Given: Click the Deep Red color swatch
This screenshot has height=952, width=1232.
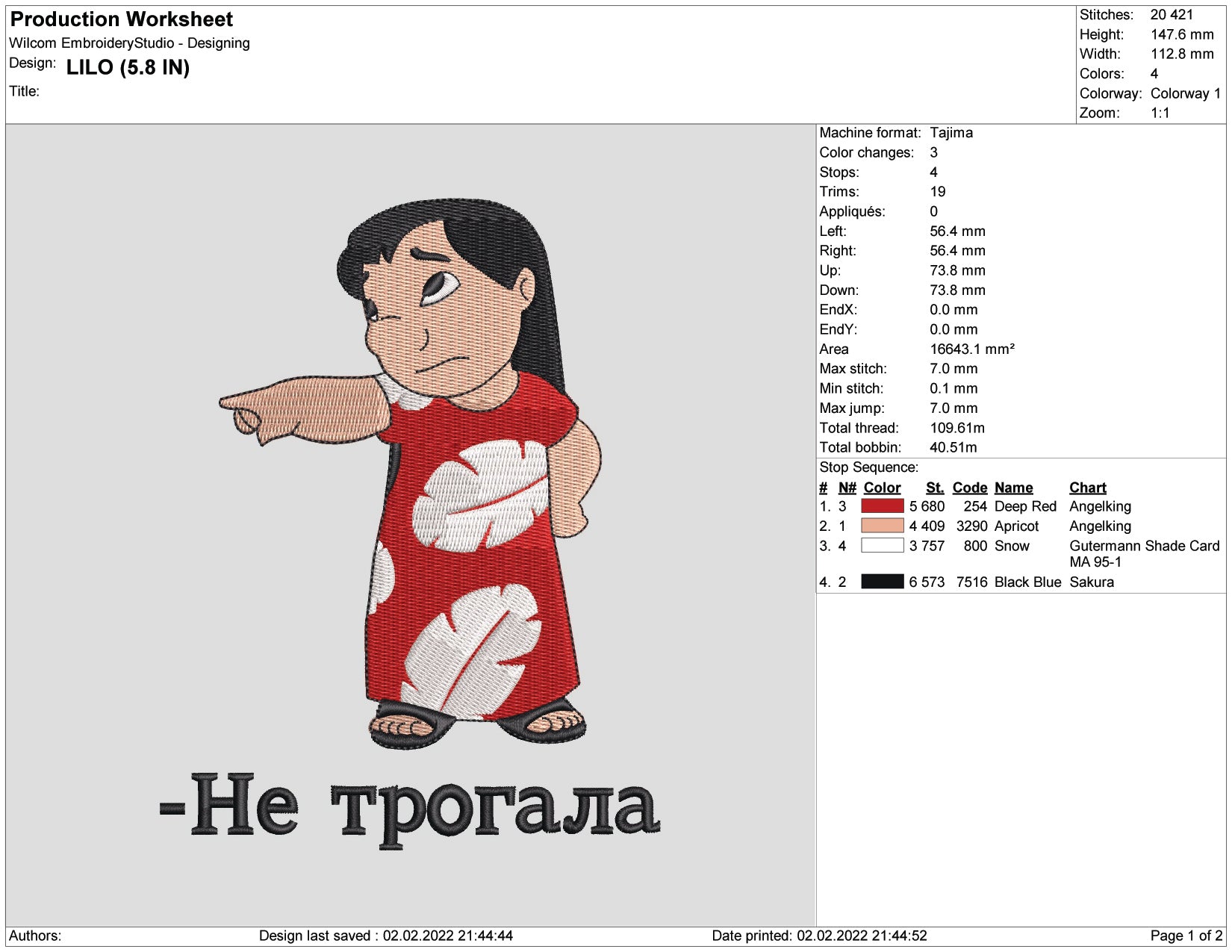Looking at the screenshot, I should (x=882, y=505).
